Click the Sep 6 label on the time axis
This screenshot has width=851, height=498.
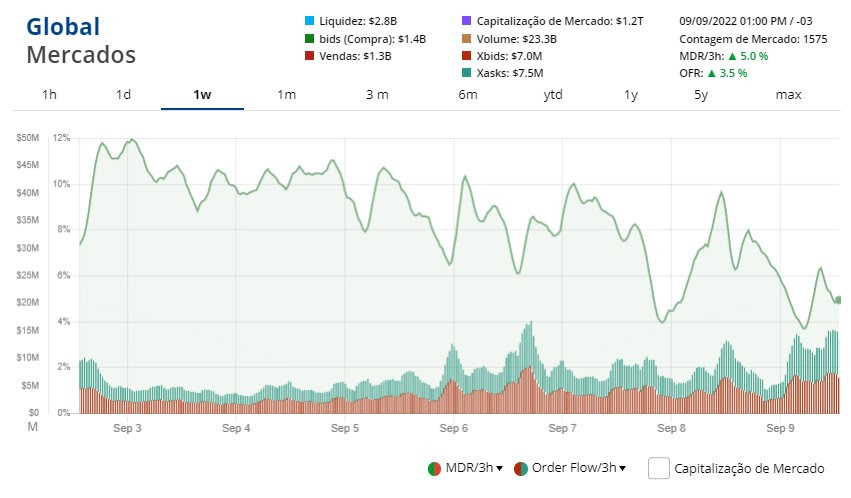pos(453,428)
